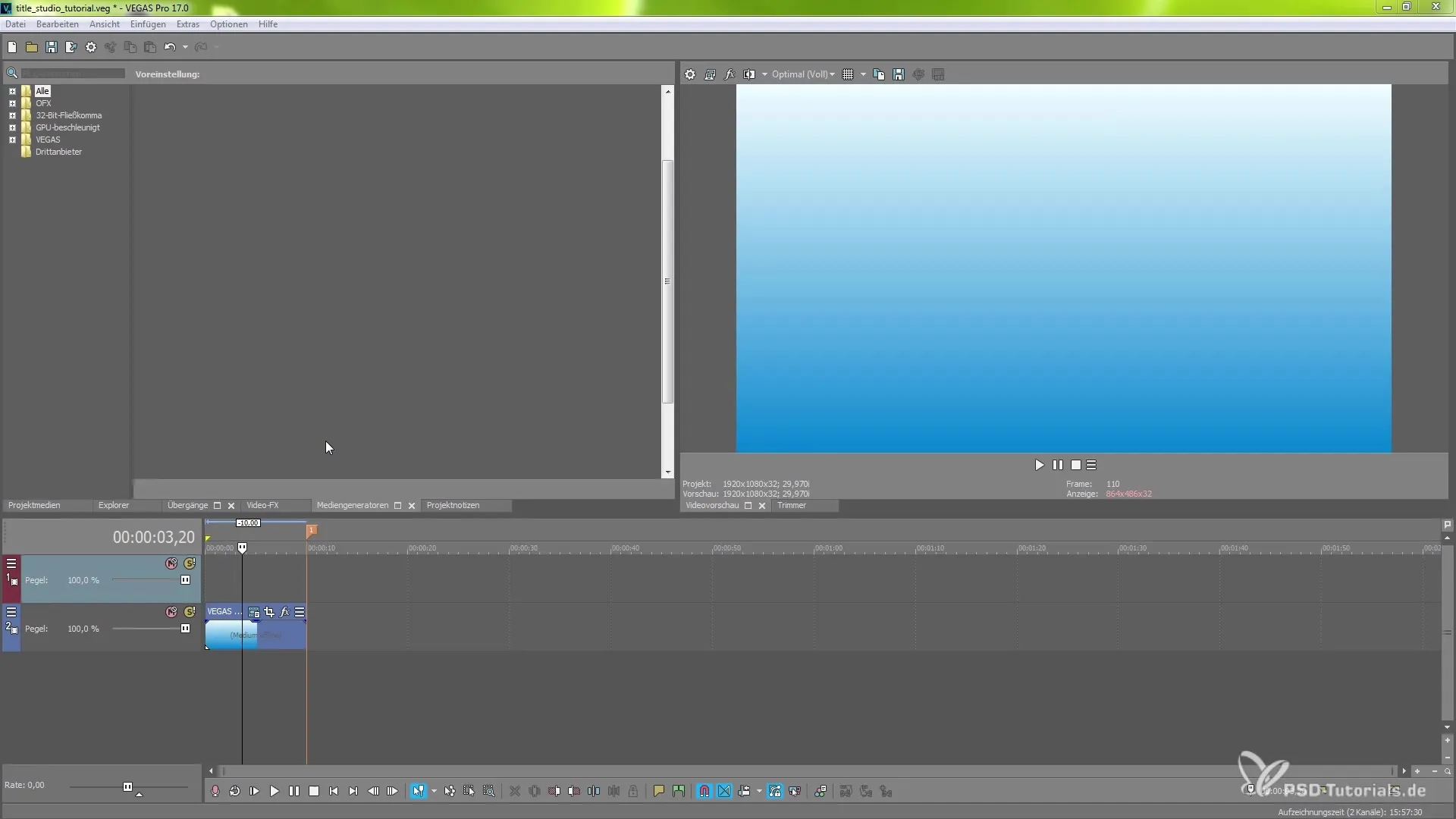
Task: Stop the video preview playback
Action: (x=1076, y=465)
